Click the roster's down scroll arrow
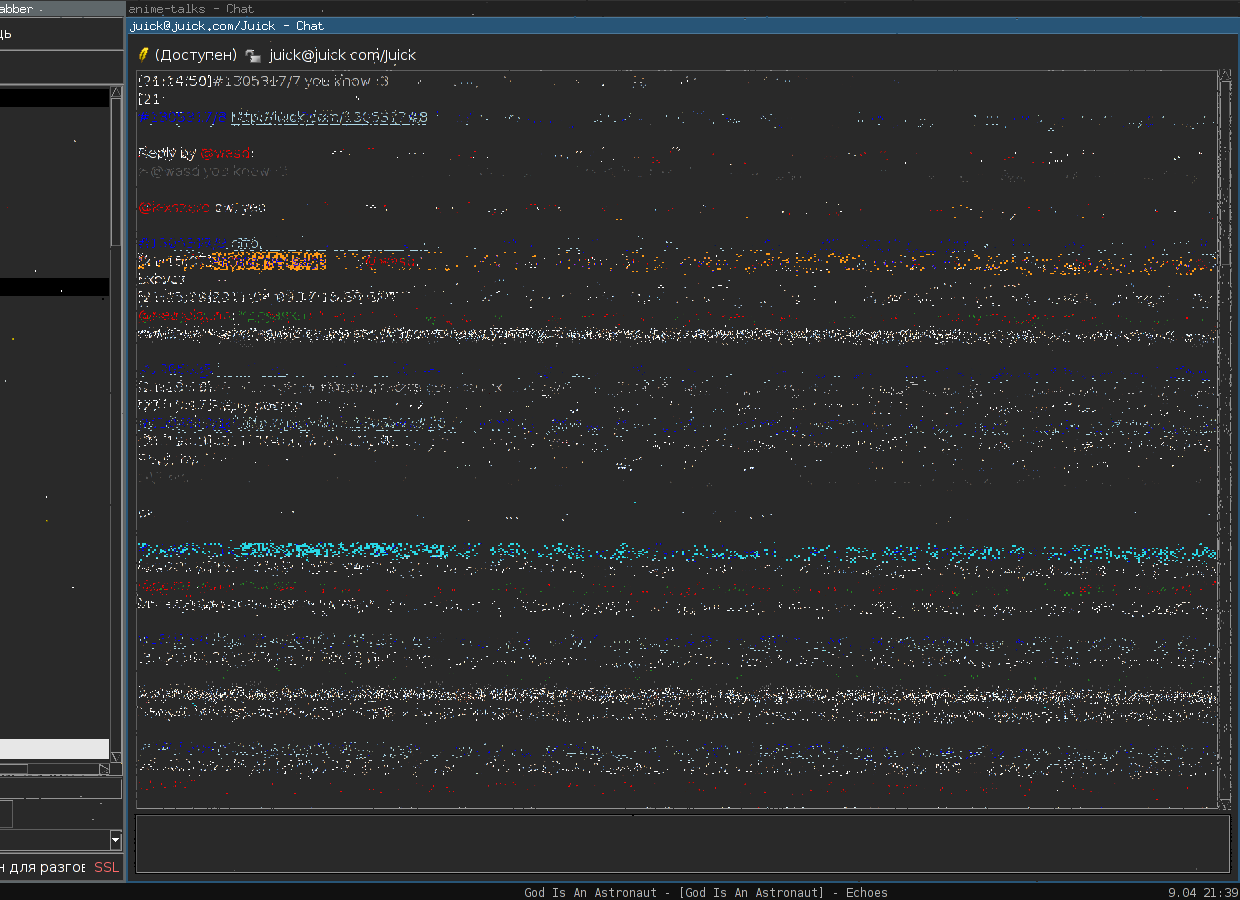The height and width of the screenshot is (900, 1240). click(116, 757)
